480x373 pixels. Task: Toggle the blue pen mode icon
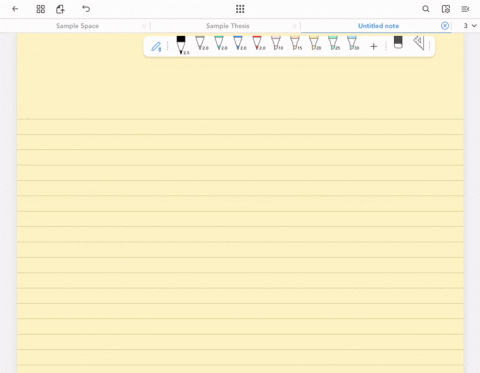156,47
